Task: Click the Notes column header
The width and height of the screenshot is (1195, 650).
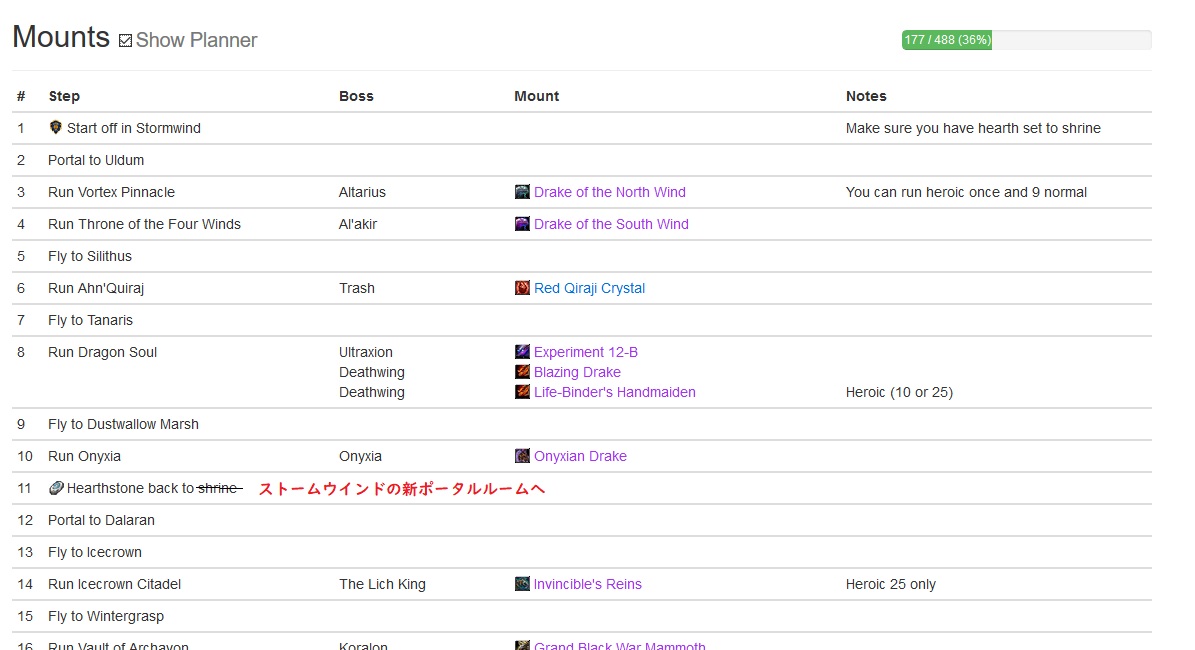Action: pos(866,96)
